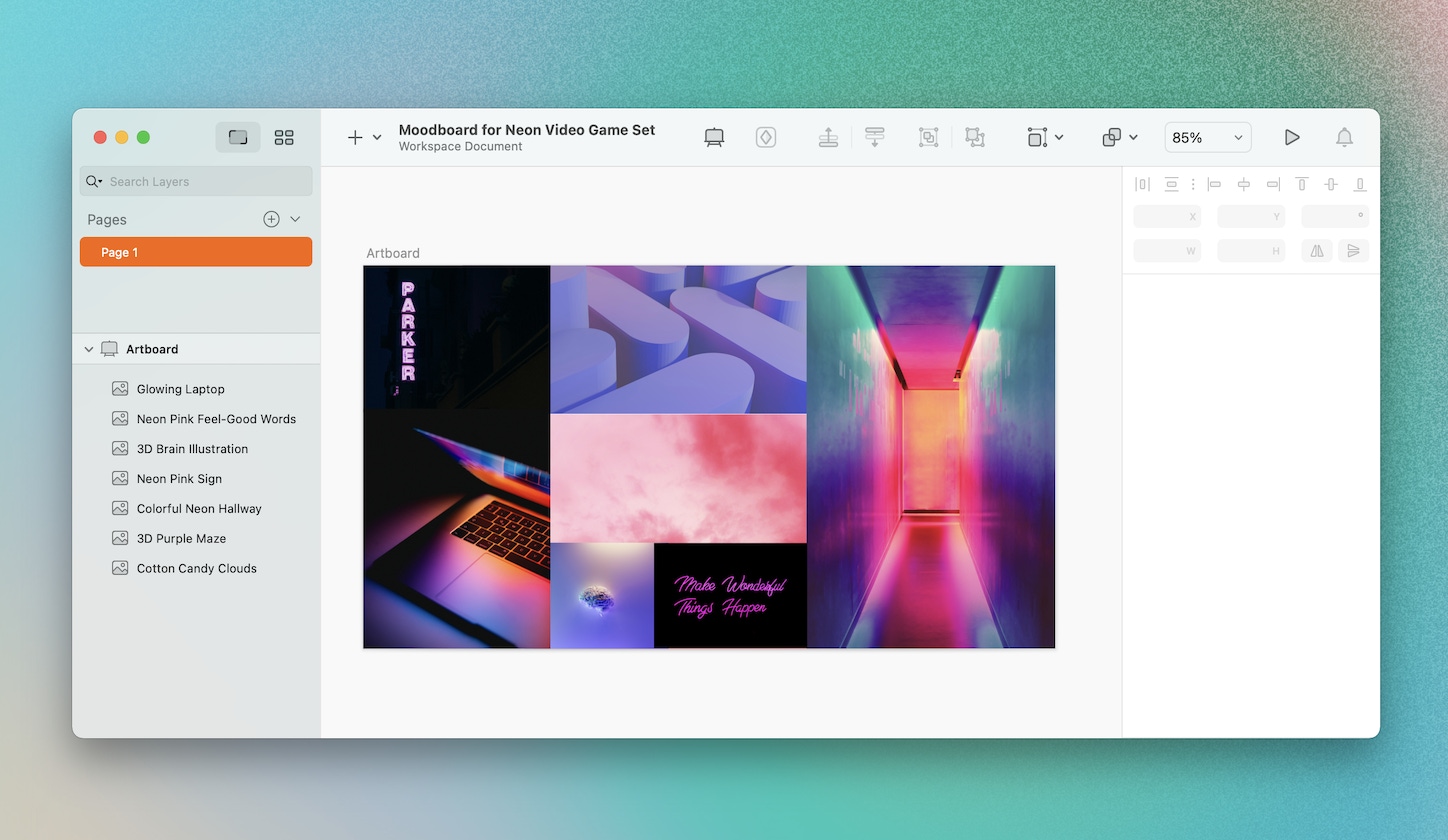
Task: Align selection to the left edge
Action: (1213, 184)
